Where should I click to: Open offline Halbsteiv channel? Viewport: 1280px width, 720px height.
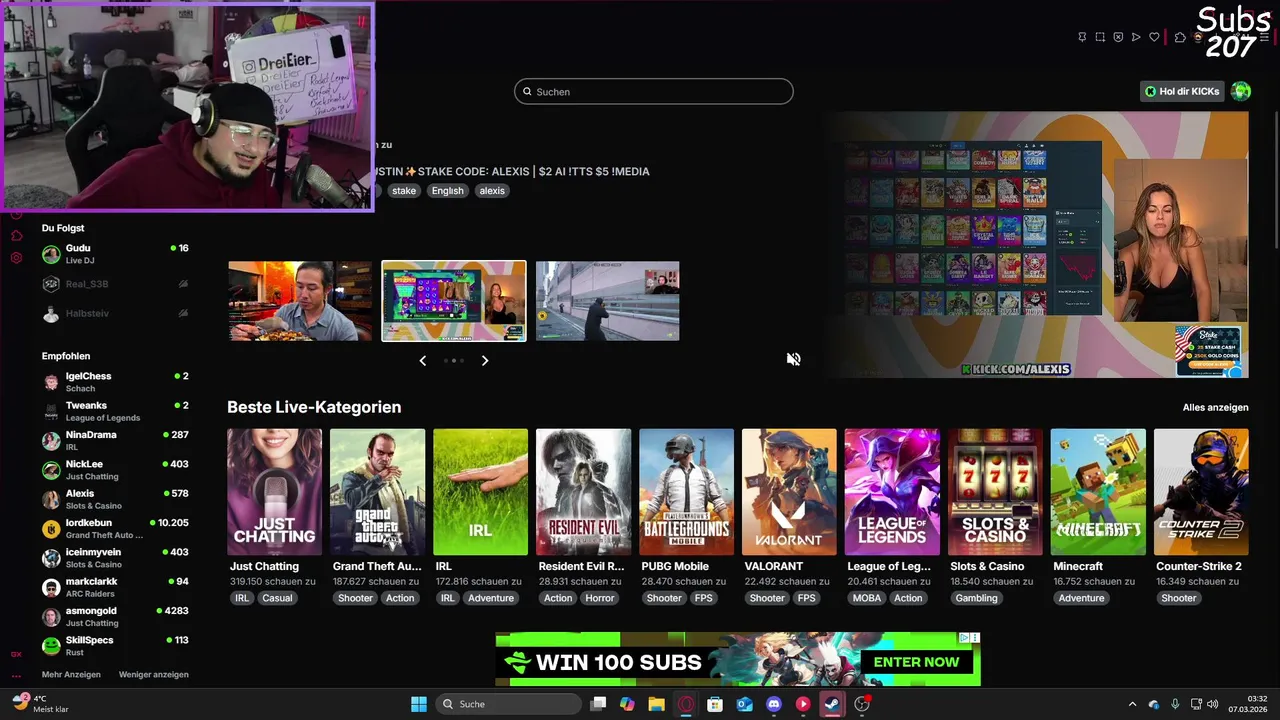pyautogui.click(x=115, y=314)
